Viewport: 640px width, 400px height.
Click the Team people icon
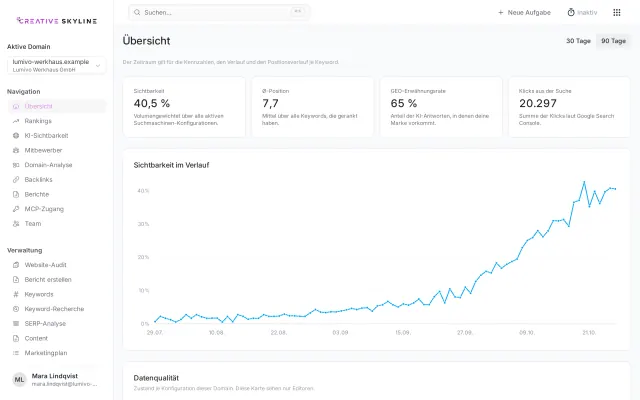coord(16,224)
